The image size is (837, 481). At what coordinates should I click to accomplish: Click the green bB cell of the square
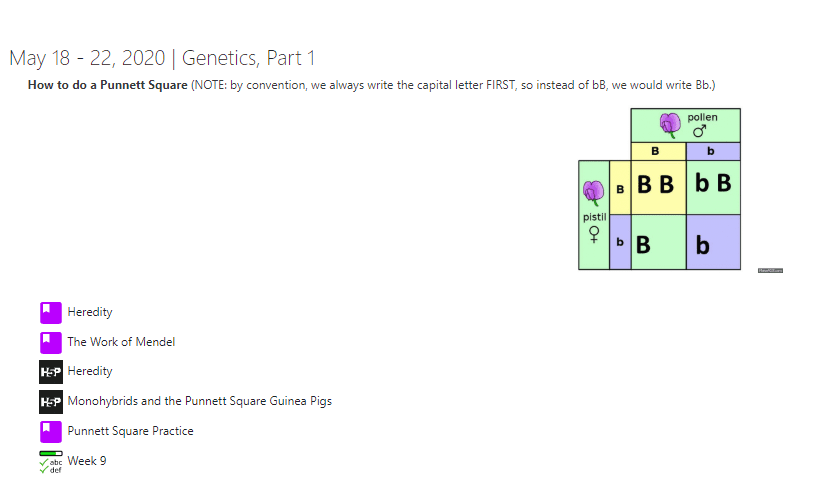tap(713, 187)
